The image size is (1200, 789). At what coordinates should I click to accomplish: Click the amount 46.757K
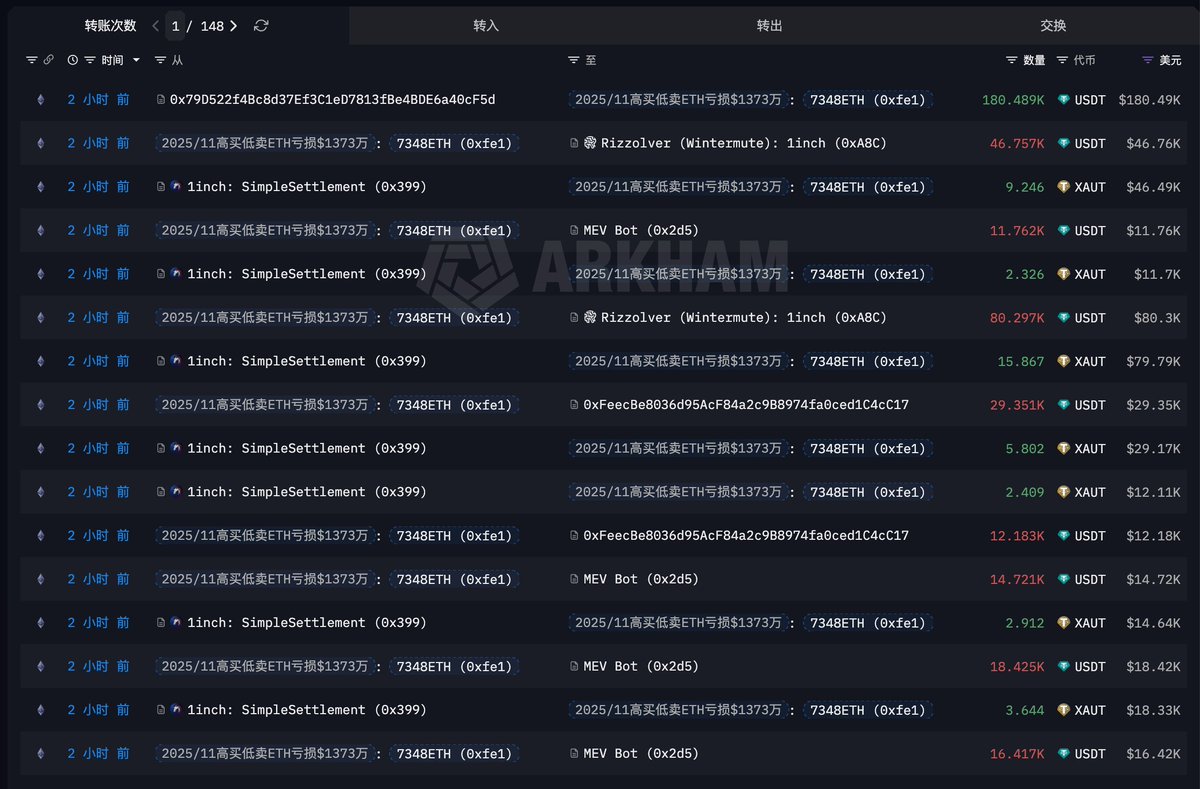pos(1017,143)
